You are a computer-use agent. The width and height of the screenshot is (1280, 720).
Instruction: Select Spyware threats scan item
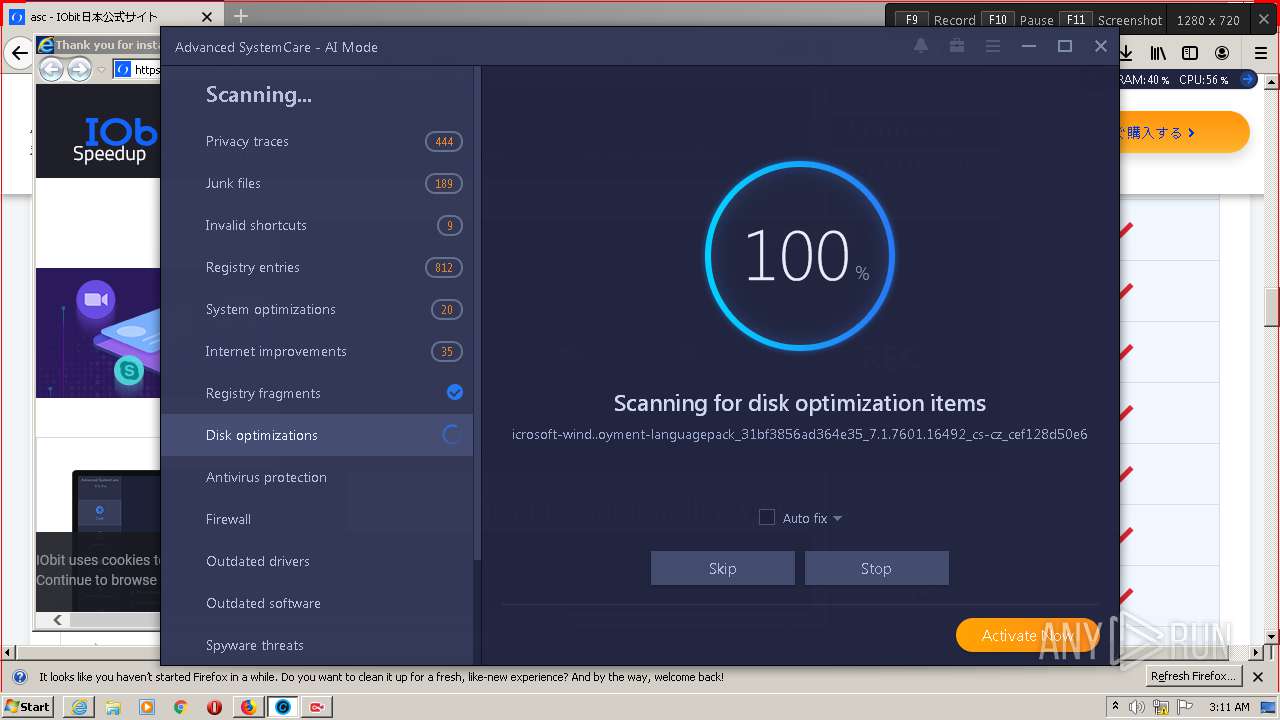[317, 645]
